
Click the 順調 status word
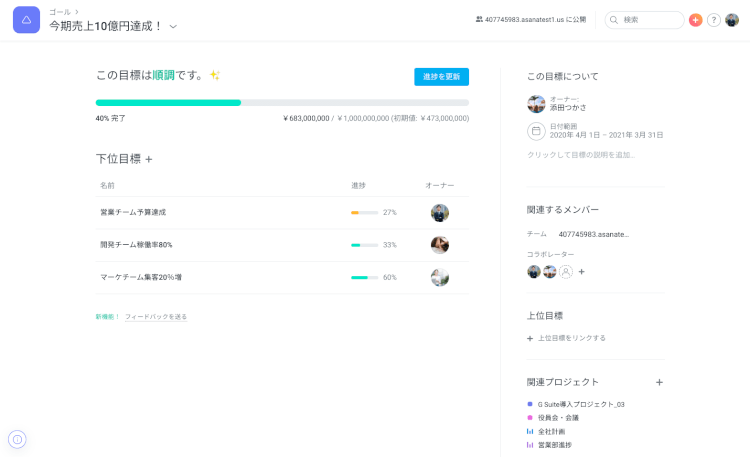164,75
